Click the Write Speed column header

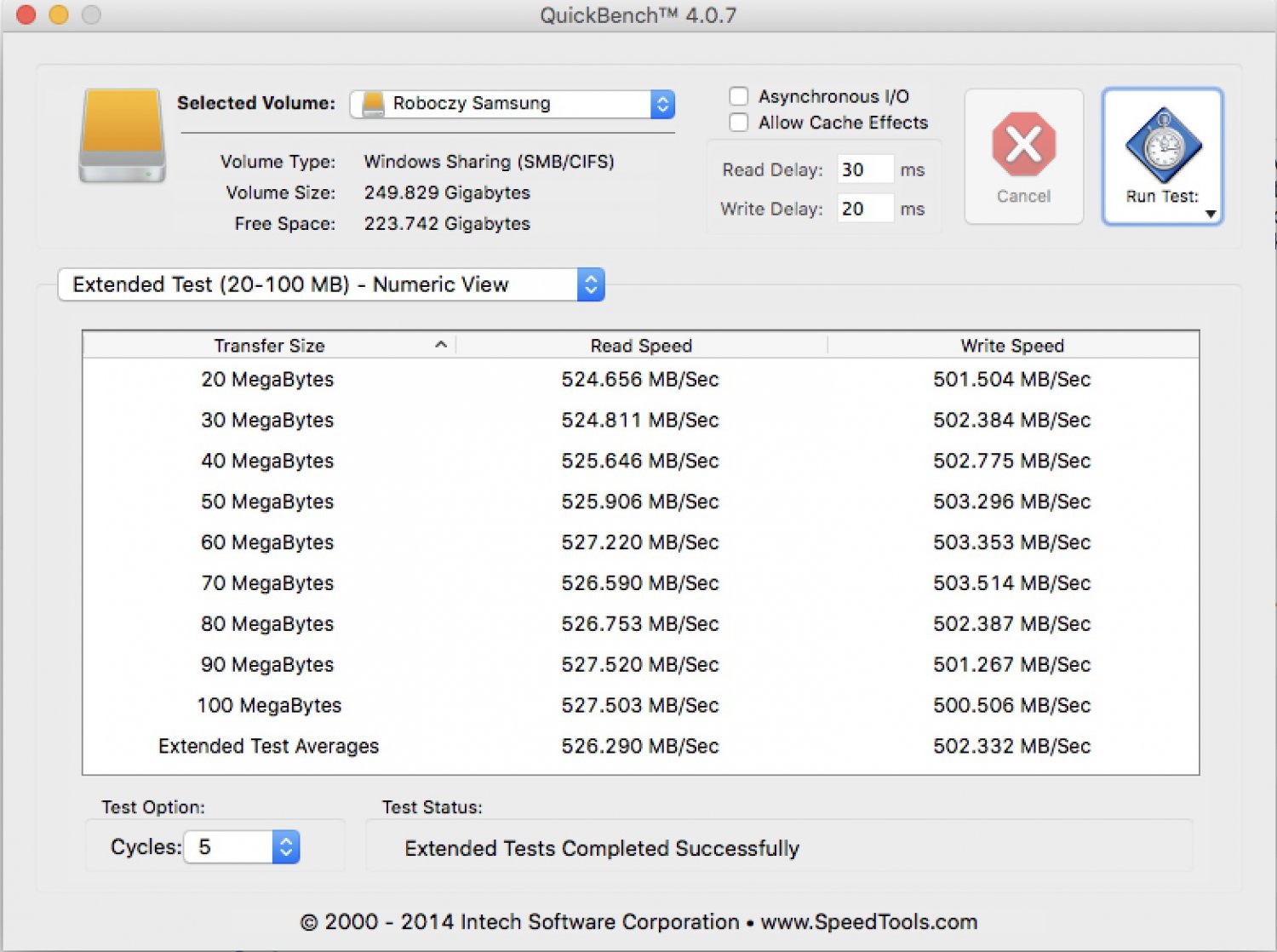point(1012,345)
